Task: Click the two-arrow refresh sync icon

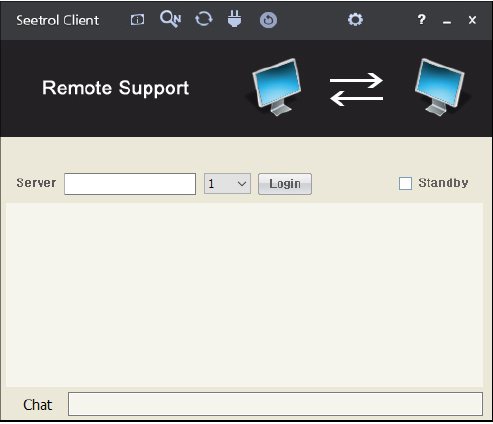Action: click(x=204, y=19)
